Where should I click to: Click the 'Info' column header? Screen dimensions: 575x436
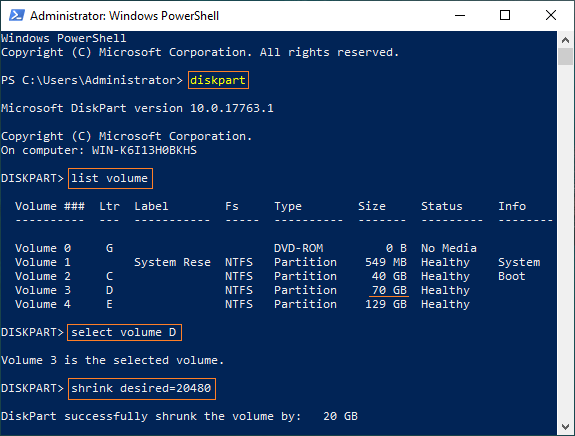(512, 206)
